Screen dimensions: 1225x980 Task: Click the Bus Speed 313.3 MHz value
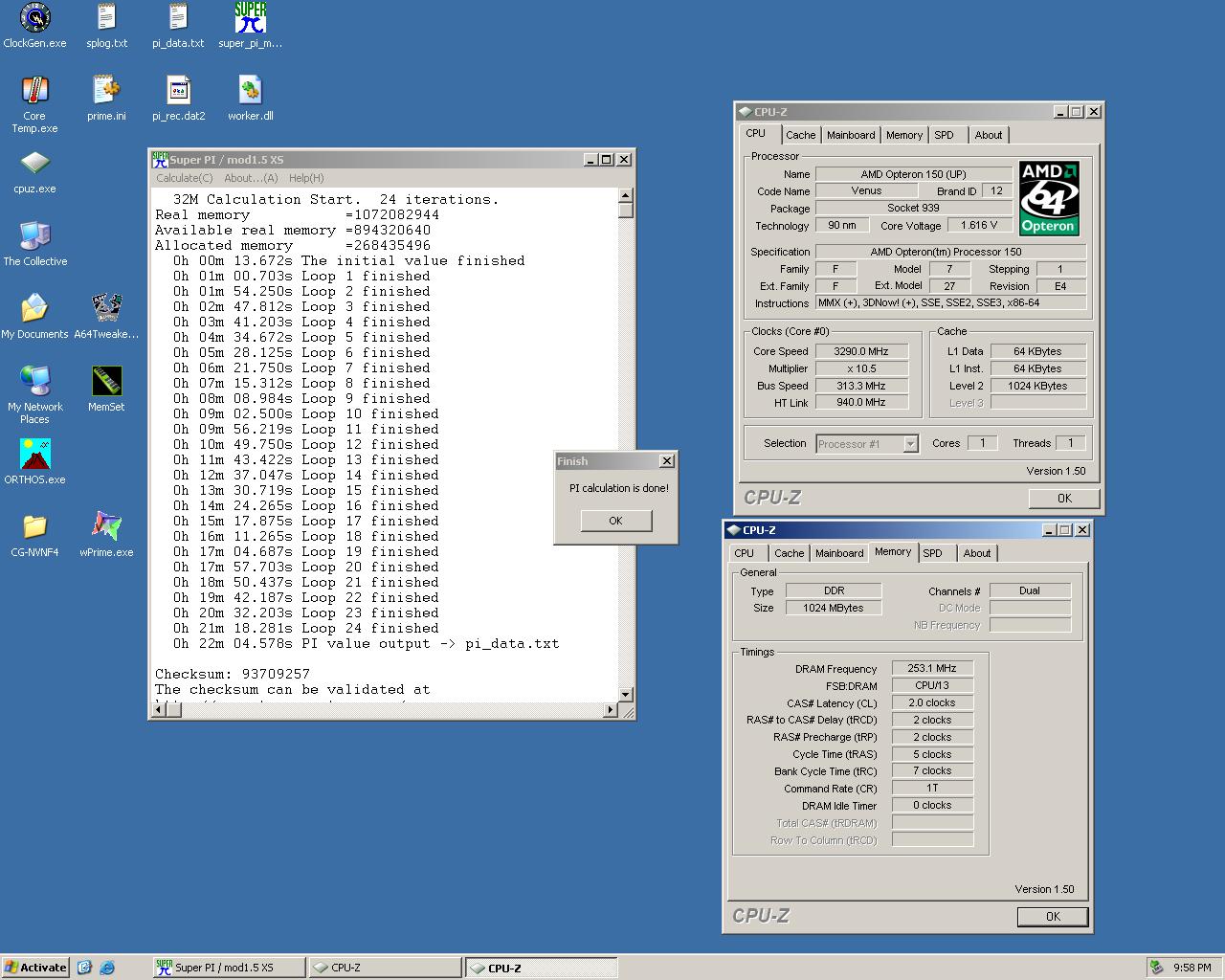[861, 386]
